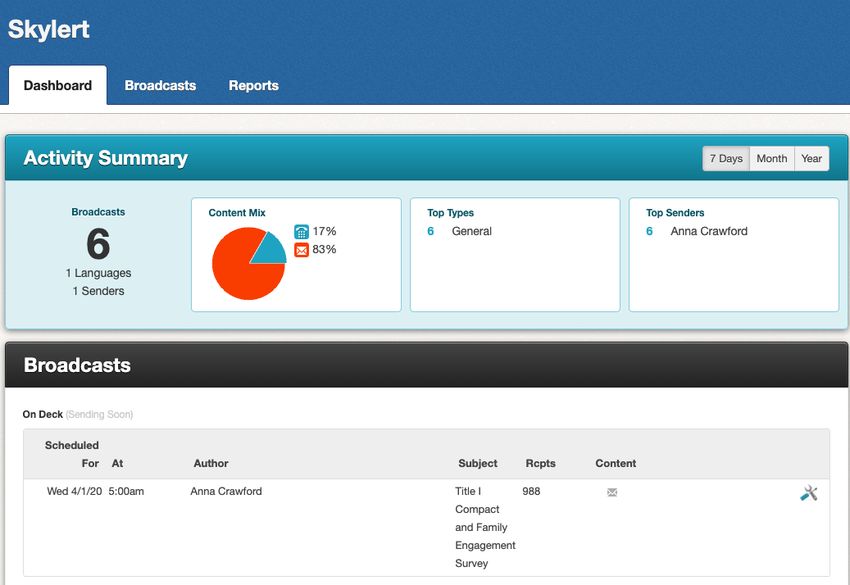Click the Activity Summary heading
This screenshot has width=850, height=585.
(x=106, y=158)
